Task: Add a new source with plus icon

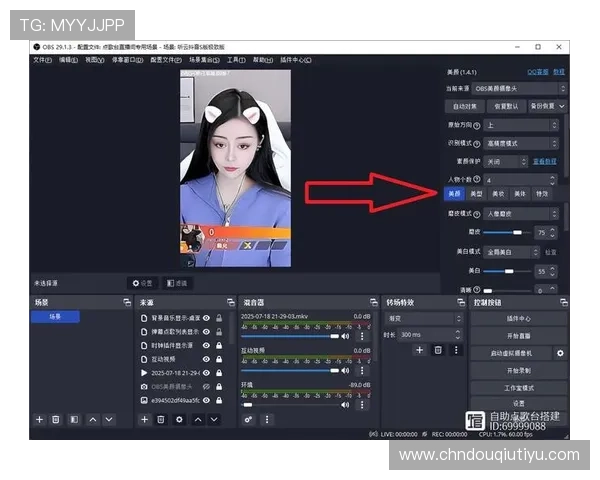Action: (144, 420)
